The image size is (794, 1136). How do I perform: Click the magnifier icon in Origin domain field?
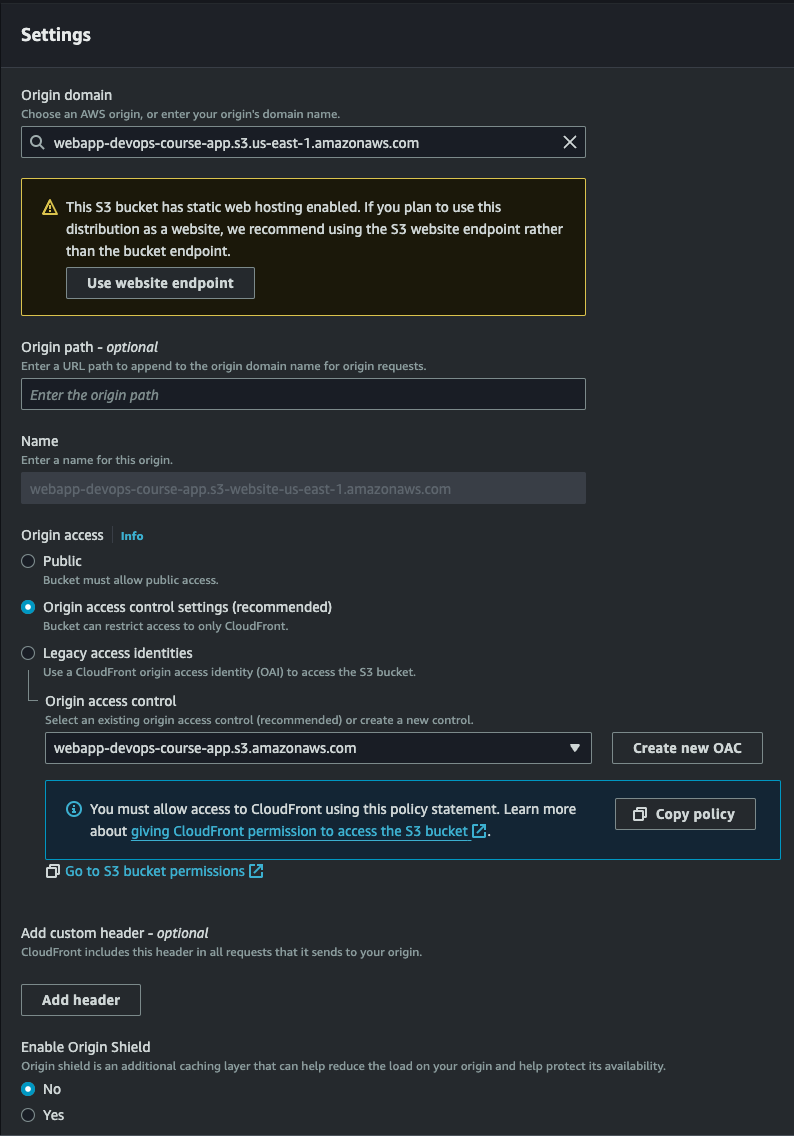[x=39, y=142]
